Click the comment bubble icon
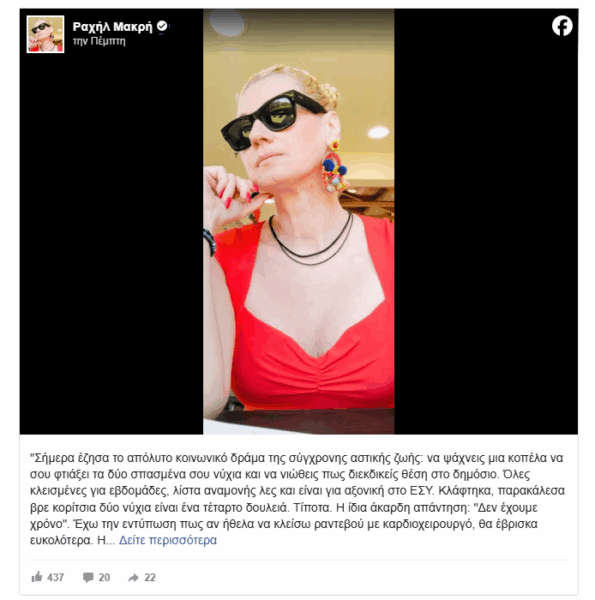This screenshot has width=595, height=600. (88, 577)
